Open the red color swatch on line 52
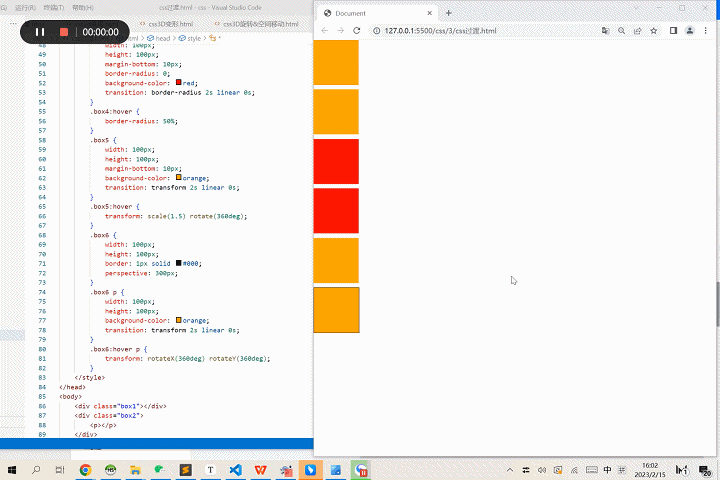The image size is (720, 480). coord(179,82)
